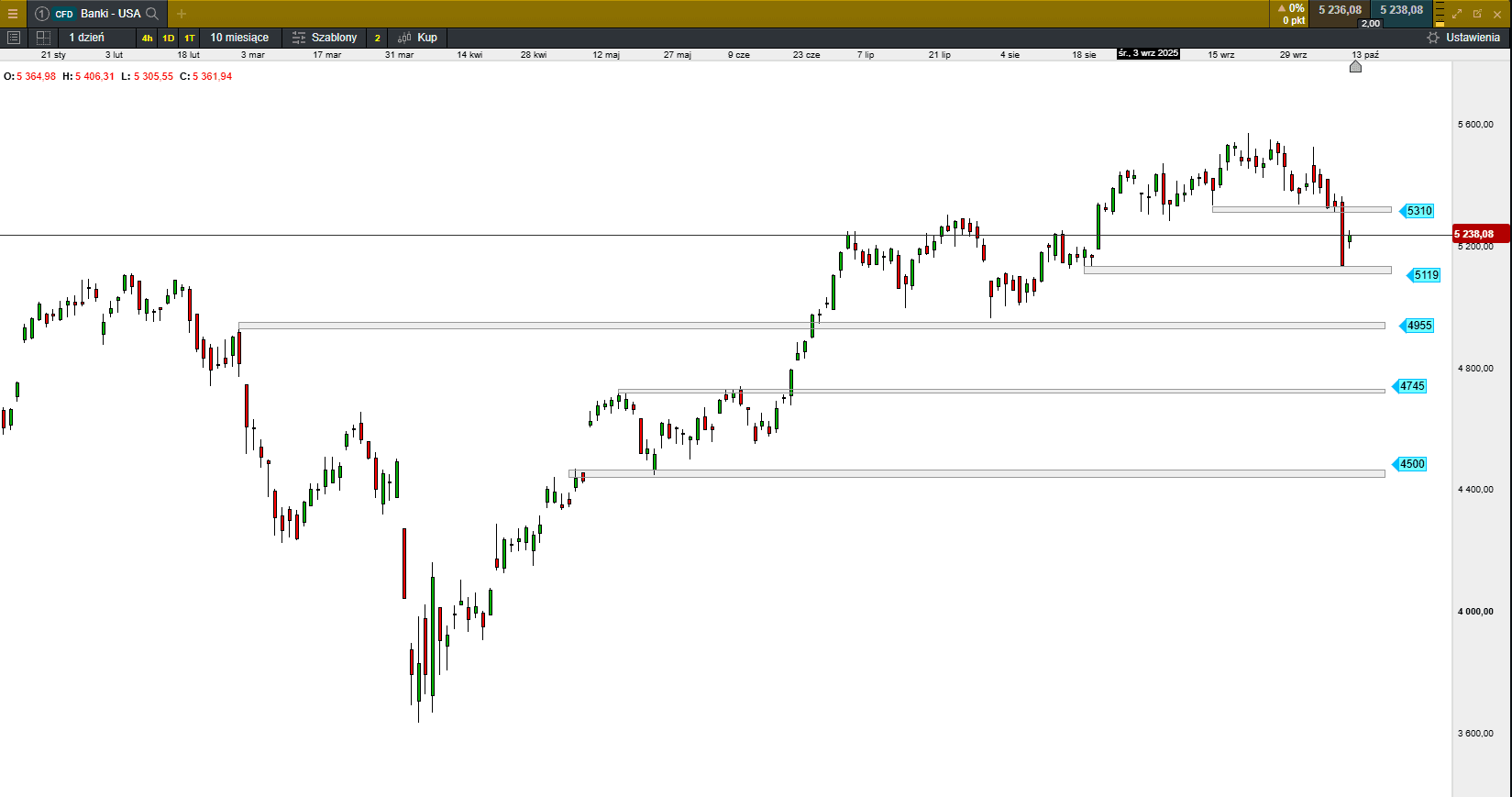The width and height of the screenshot is (1512, 797).
Task: Switch to the 1T weekly timeframe
Action: point(189,39)
